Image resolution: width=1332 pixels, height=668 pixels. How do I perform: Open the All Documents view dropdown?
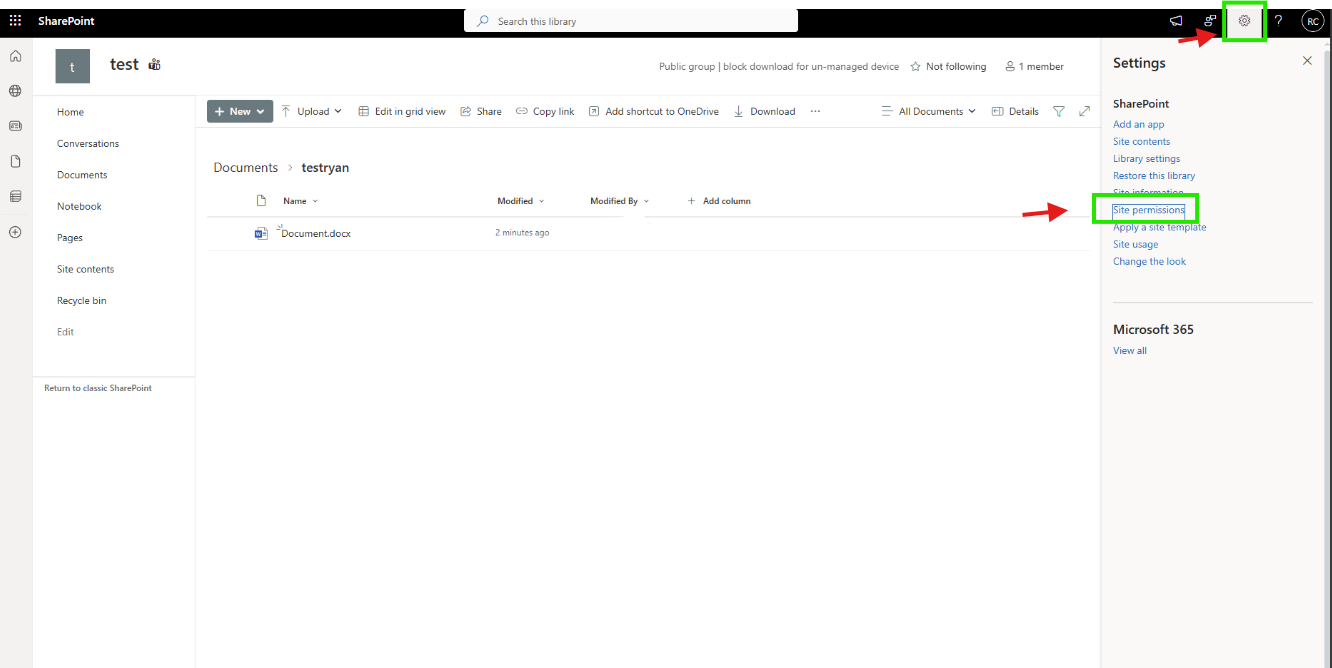(x=929, y=111)
